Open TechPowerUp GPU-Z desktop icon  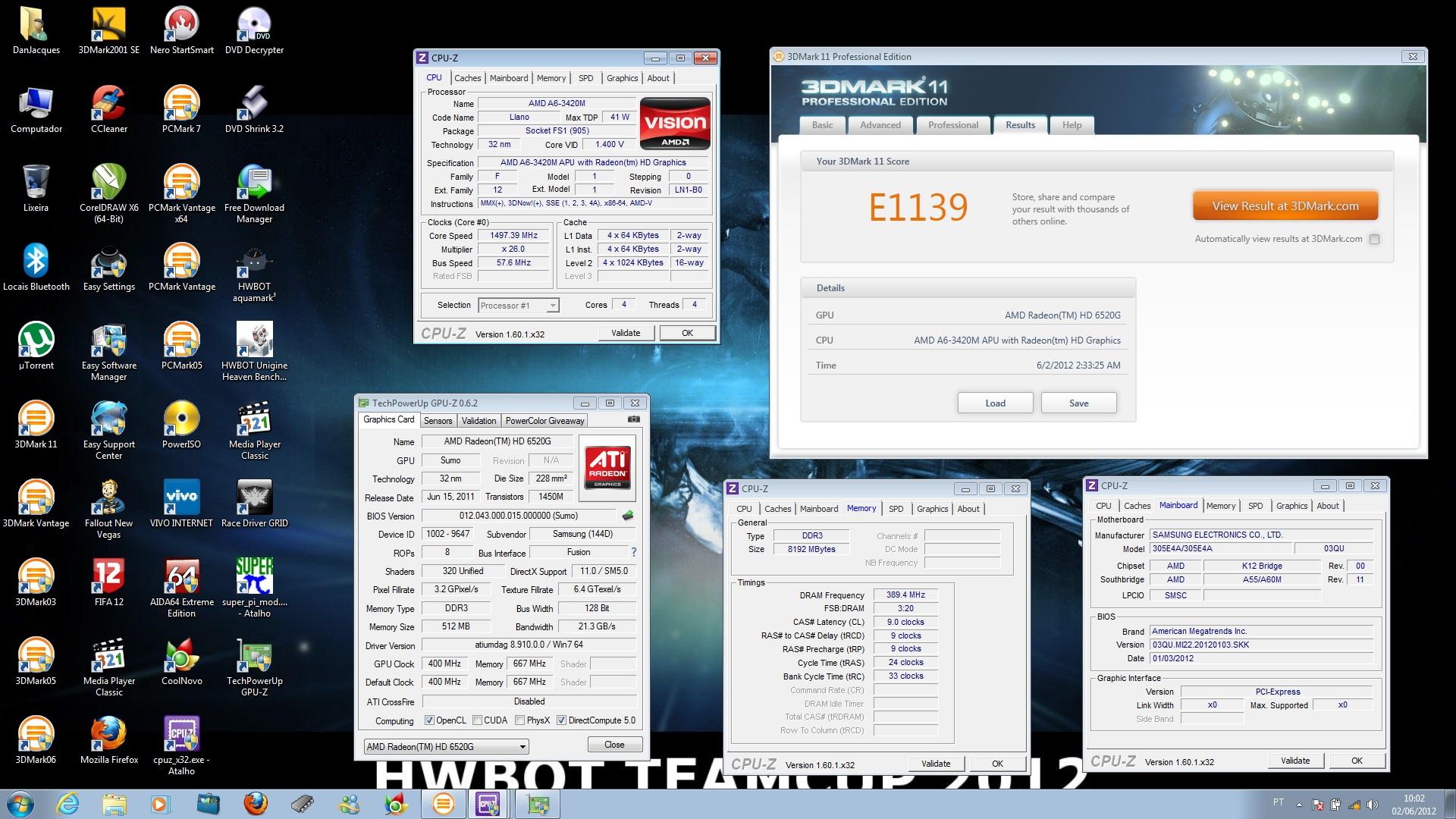(x=254, y=667)
